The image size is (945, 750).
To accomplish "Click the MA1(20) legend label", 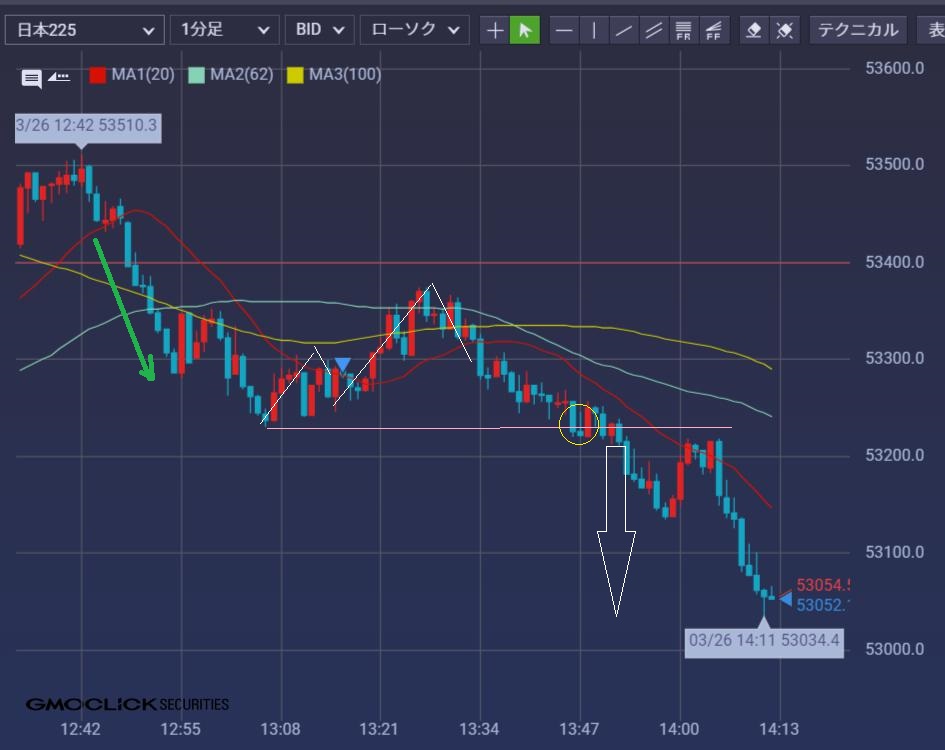I will 142,74.
